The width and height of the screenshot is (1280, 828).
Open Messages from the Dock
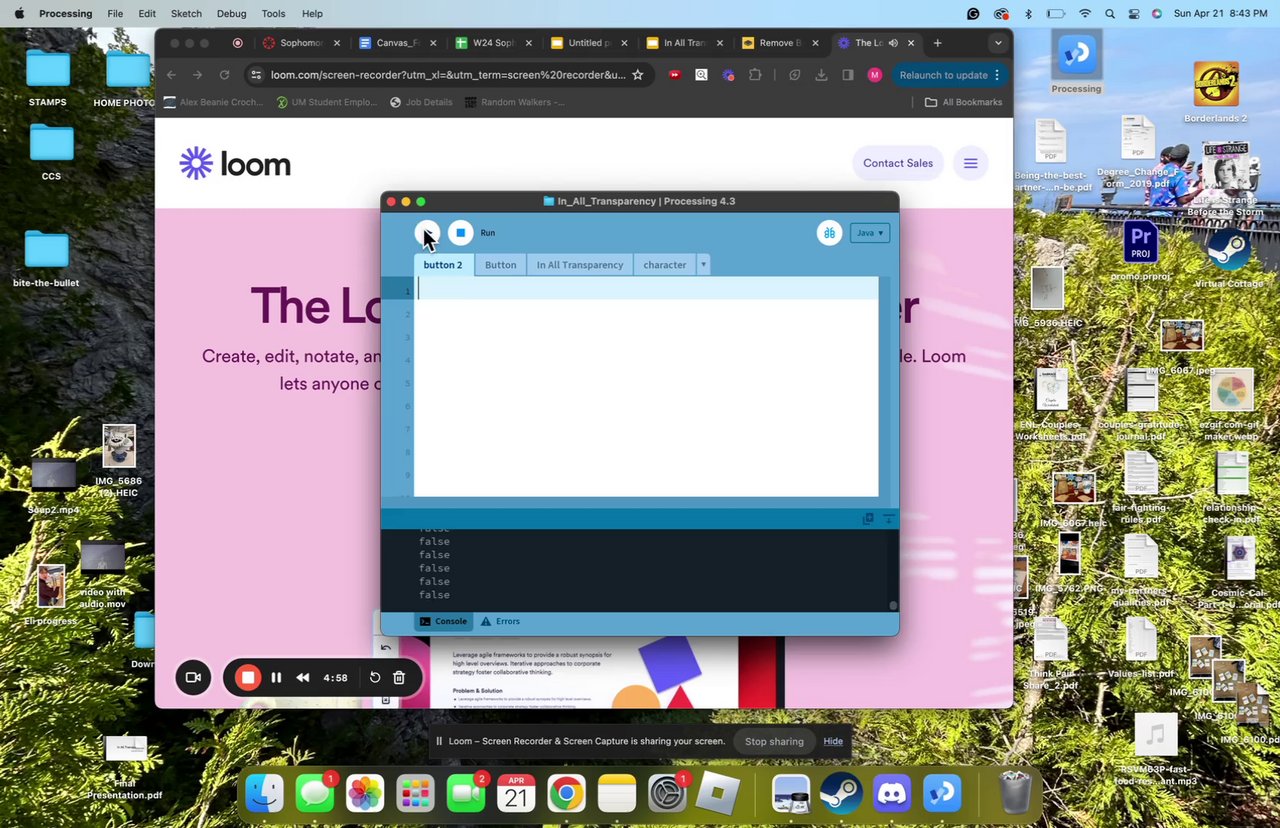coord(315,794)
